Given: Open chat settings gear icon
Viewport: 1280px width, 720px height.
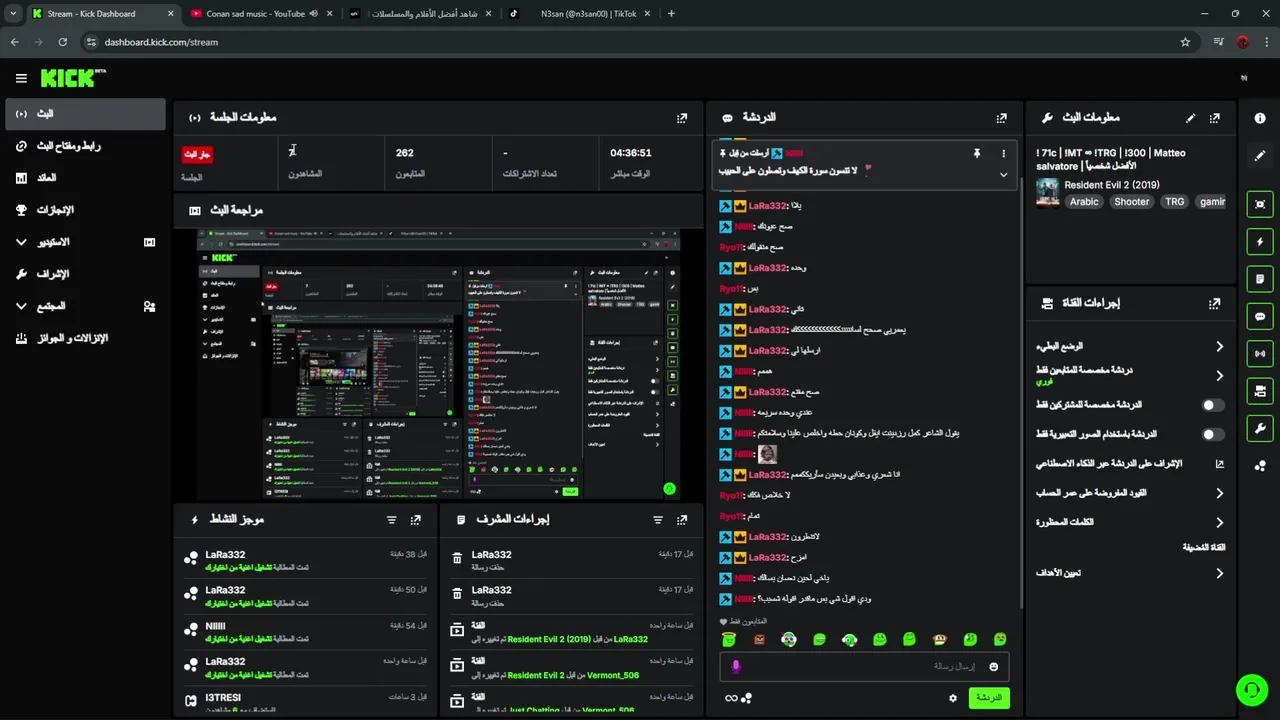Looking at the screenshot, I should [953, 698].
